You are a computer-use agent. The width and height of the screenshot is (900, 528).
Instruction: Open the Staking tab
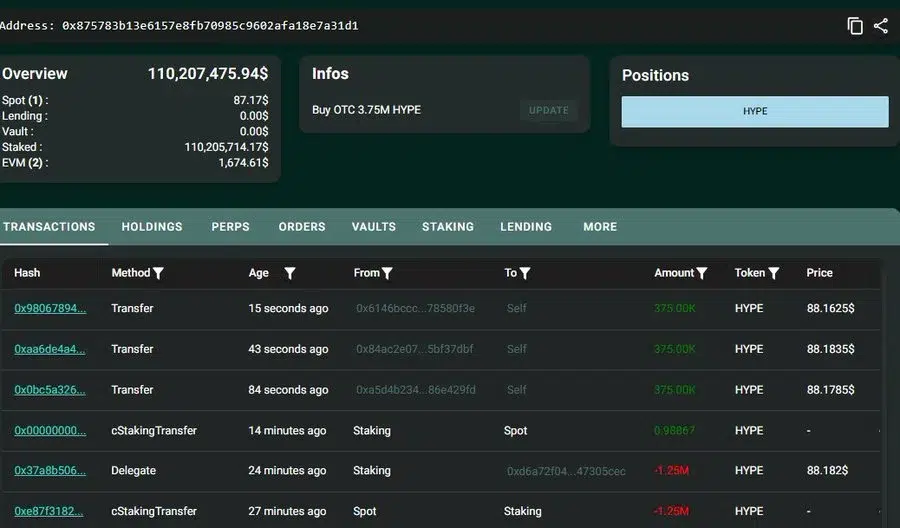click(x=448, y=227)
